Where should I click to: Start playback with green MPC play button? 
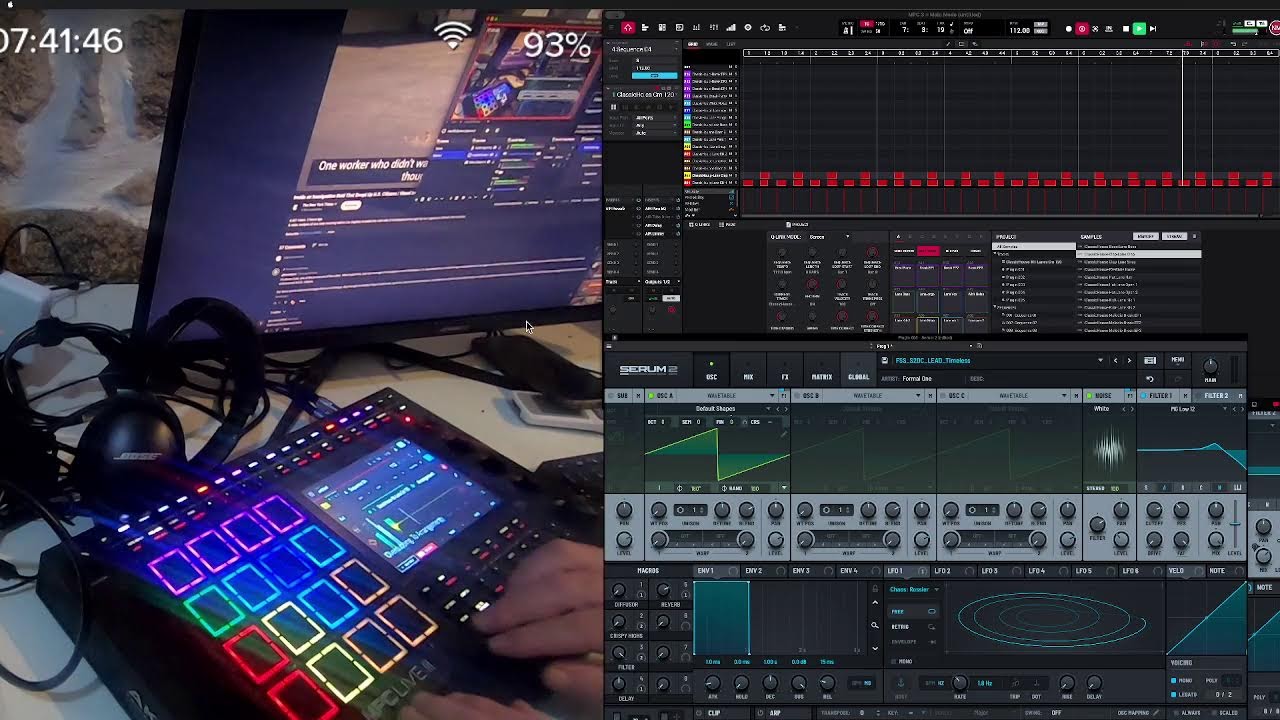pos(1139,29)
